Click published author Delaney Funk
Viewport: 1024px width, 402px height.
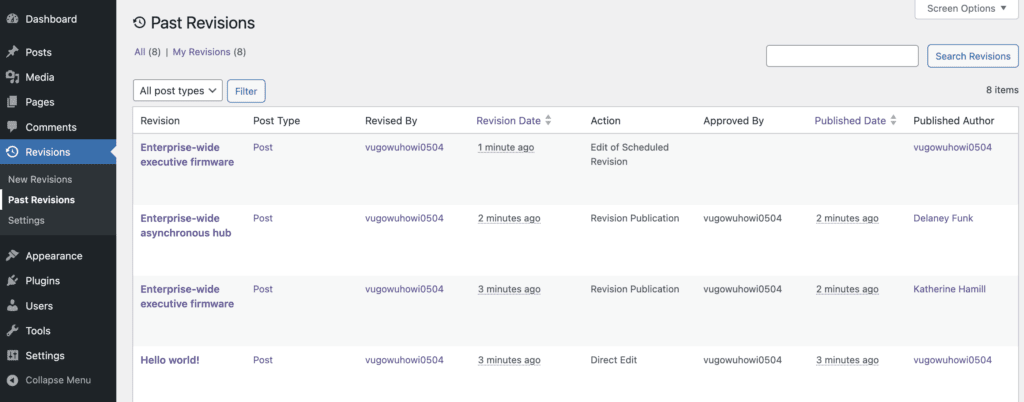click(x=943, y=218)
